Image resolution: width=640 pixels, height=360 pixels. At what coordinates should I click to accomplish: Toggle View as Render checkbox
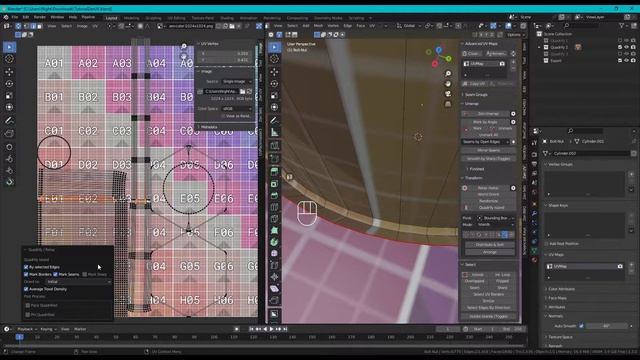[x=223, y=116]
